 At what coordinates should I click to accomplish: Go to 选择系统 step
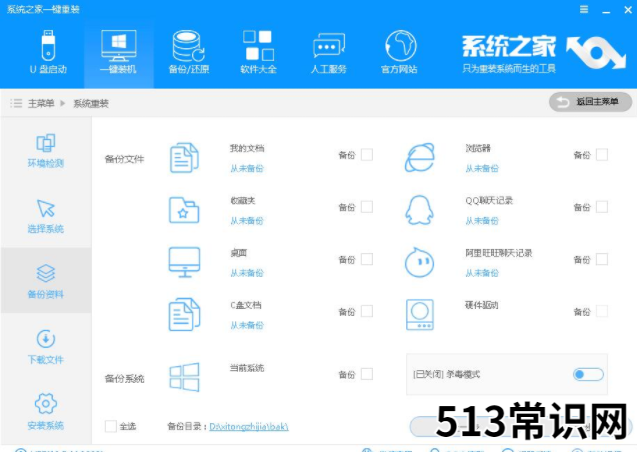click(x=46, y=216)
